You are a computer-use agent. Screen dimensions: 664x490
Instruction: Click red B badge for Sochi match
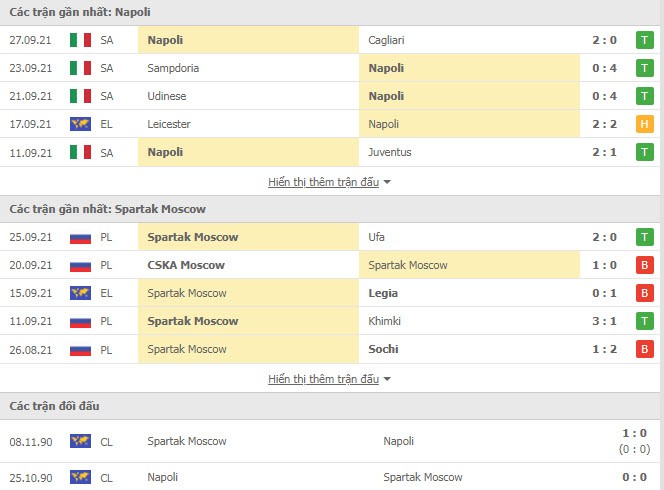(645, 349)
